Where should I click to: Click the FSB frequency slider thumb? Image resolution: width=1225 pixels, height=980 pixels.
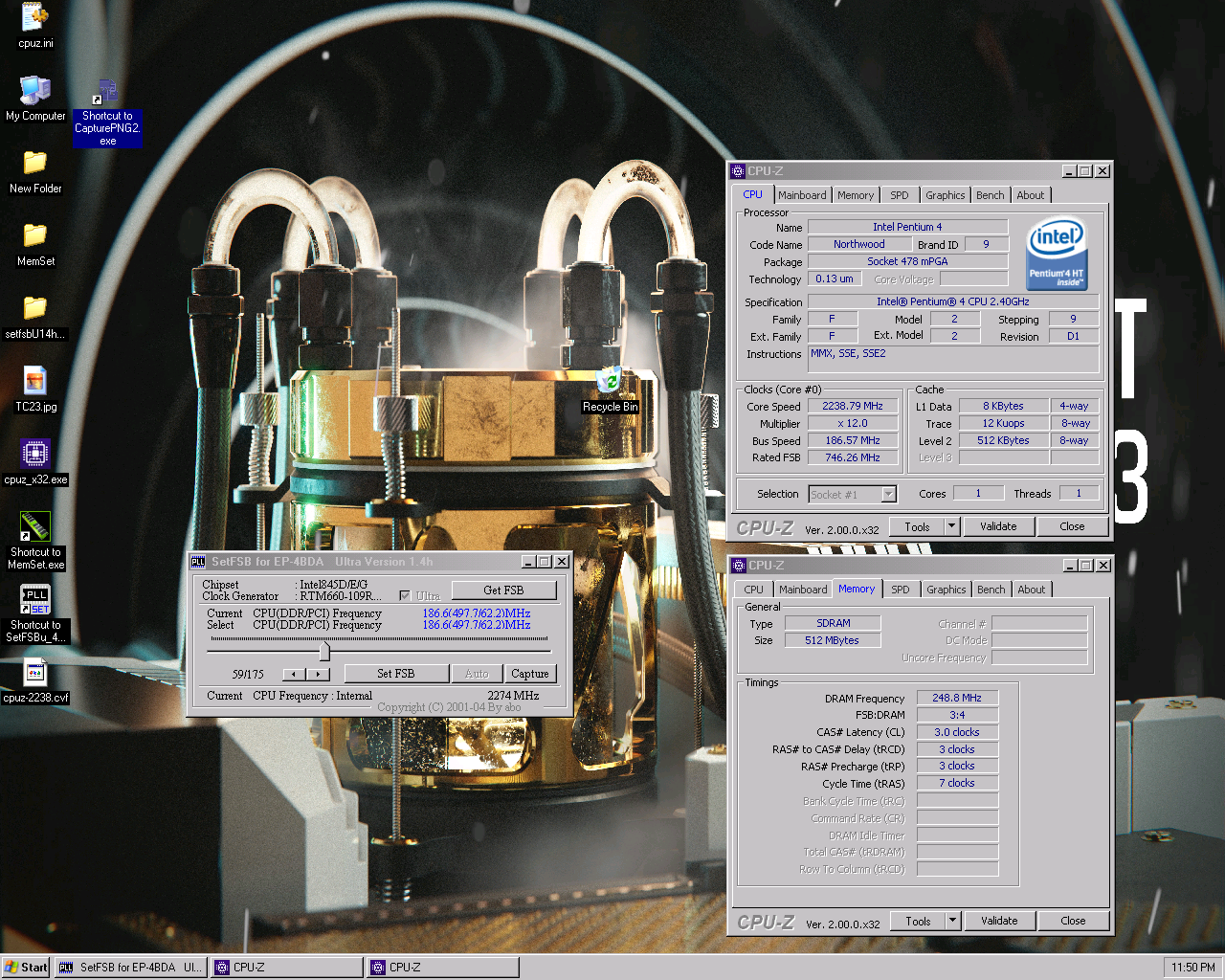pyautogui.click(x=324, y=652)
